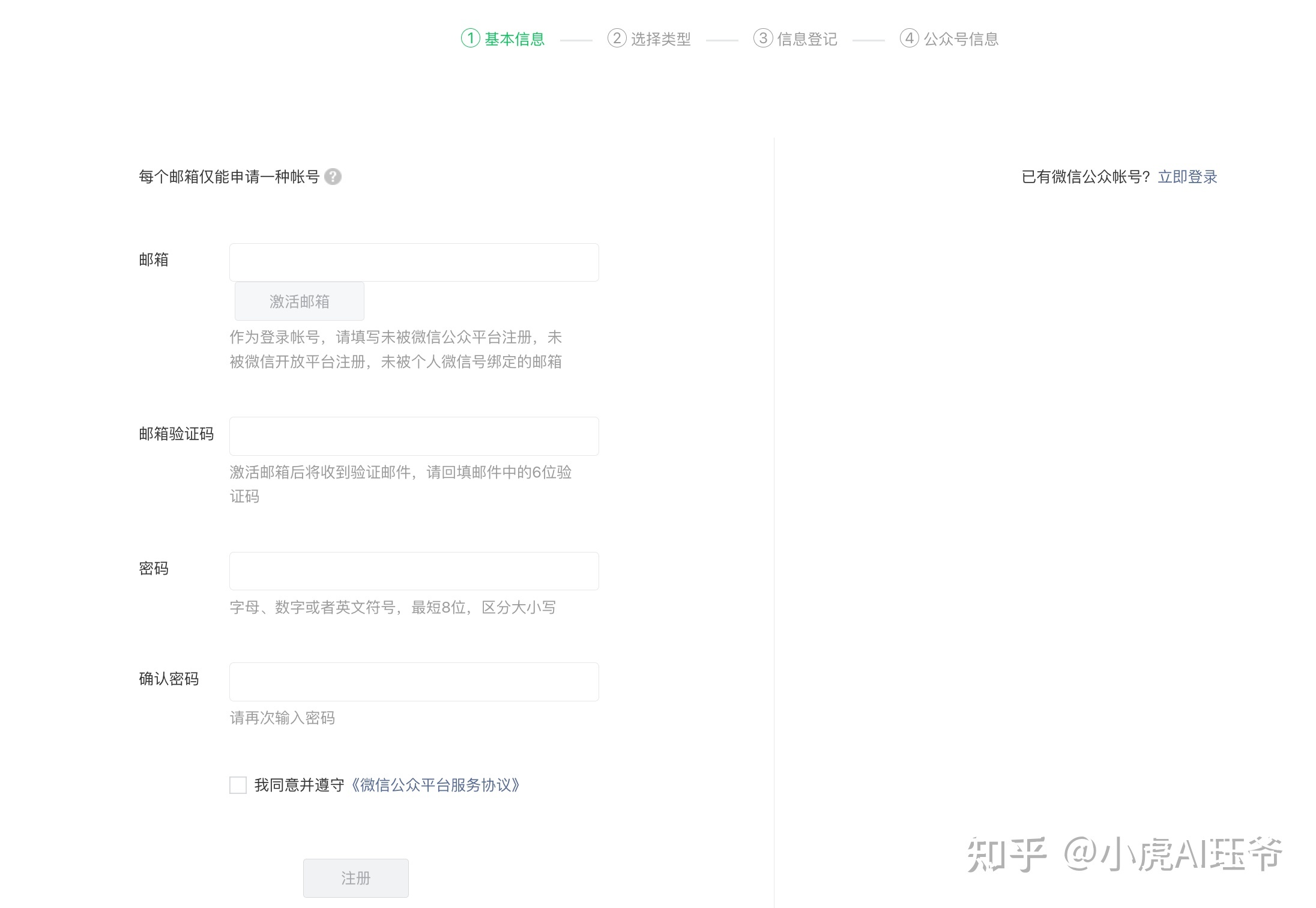Open the 微信公众平台服务协议 link
The height and width of the screenshot is (908, 1316).
pyautogui.click(x=435, y=785)
